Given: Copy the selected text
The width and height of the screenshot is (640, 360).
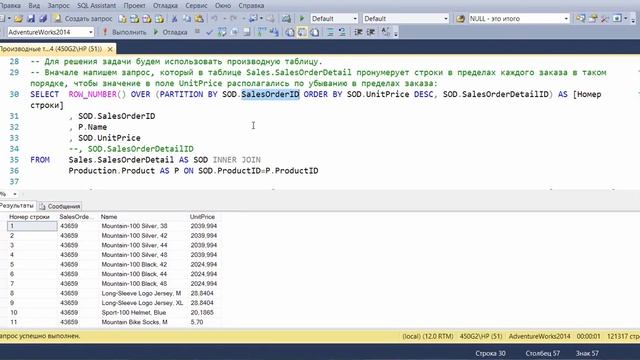Looking at the screenshot, I should pos(187,19).
